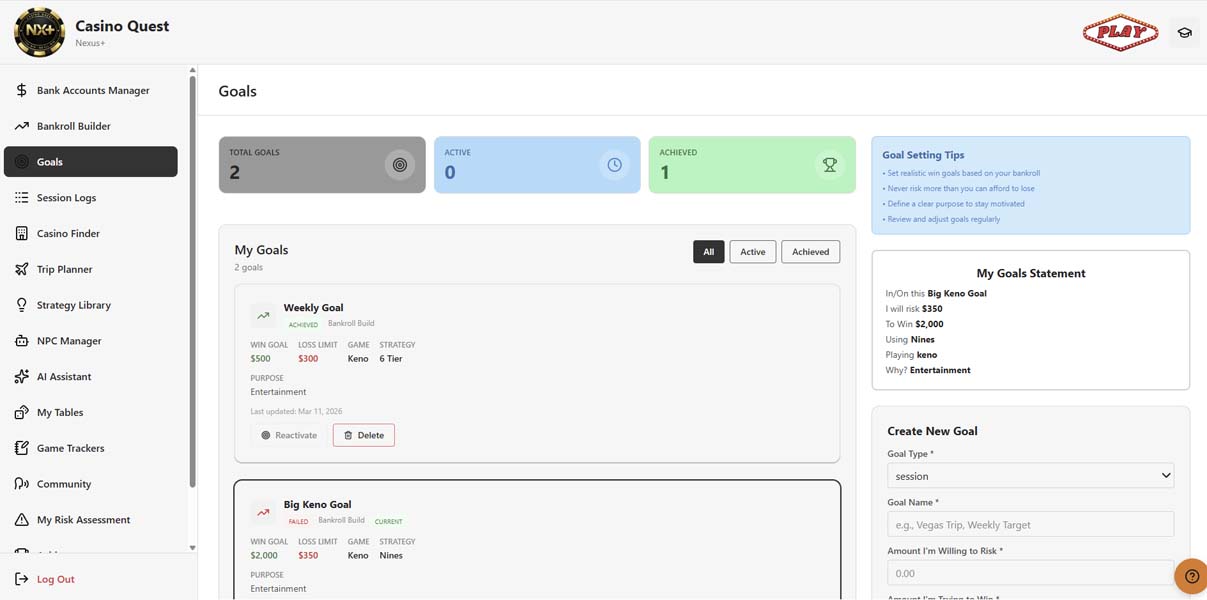Log out using the sidebar link
Viewport: 1207px width, 600px height.
pyautogui.click(x=55, y=579)
